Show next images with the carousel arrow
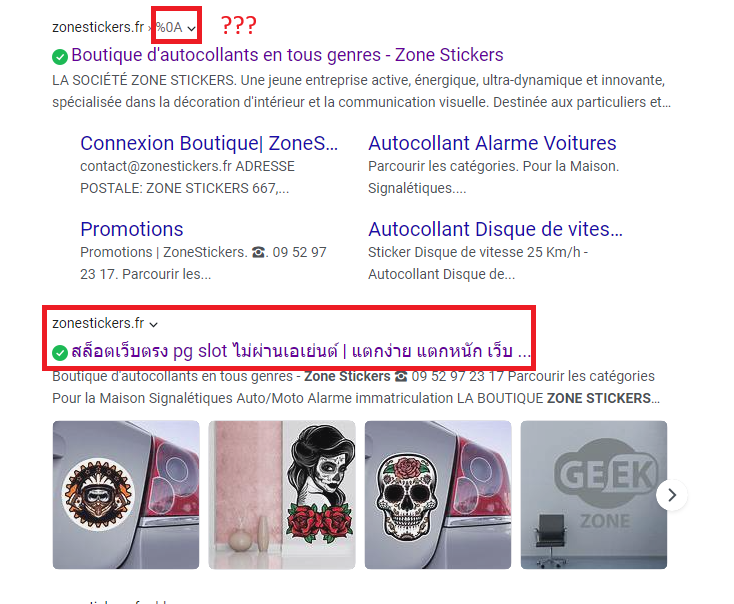Screen dimensions: 734x604 (x=672, y=495)
